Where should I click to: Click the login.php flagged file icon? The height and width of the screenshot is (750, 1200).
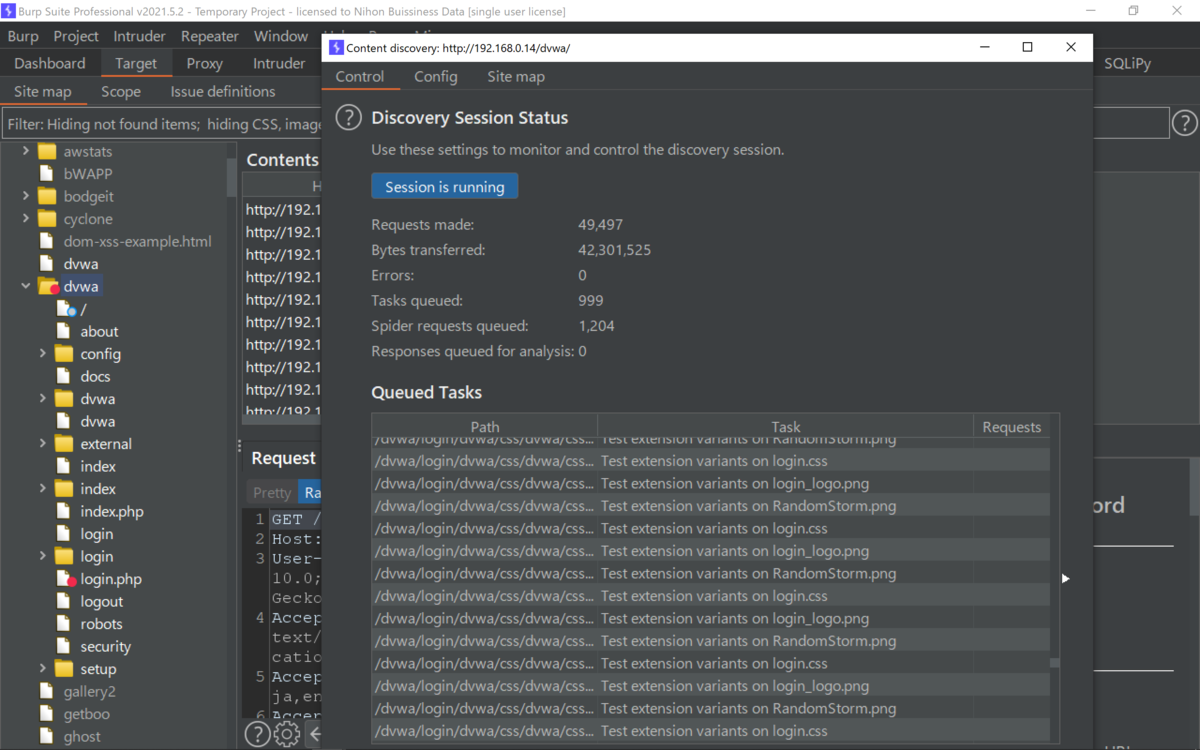66,579
